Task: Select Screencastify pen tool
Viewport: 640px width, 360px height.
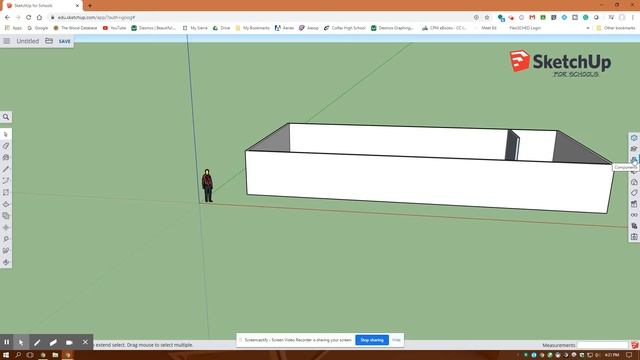Action: pos(37,342)
